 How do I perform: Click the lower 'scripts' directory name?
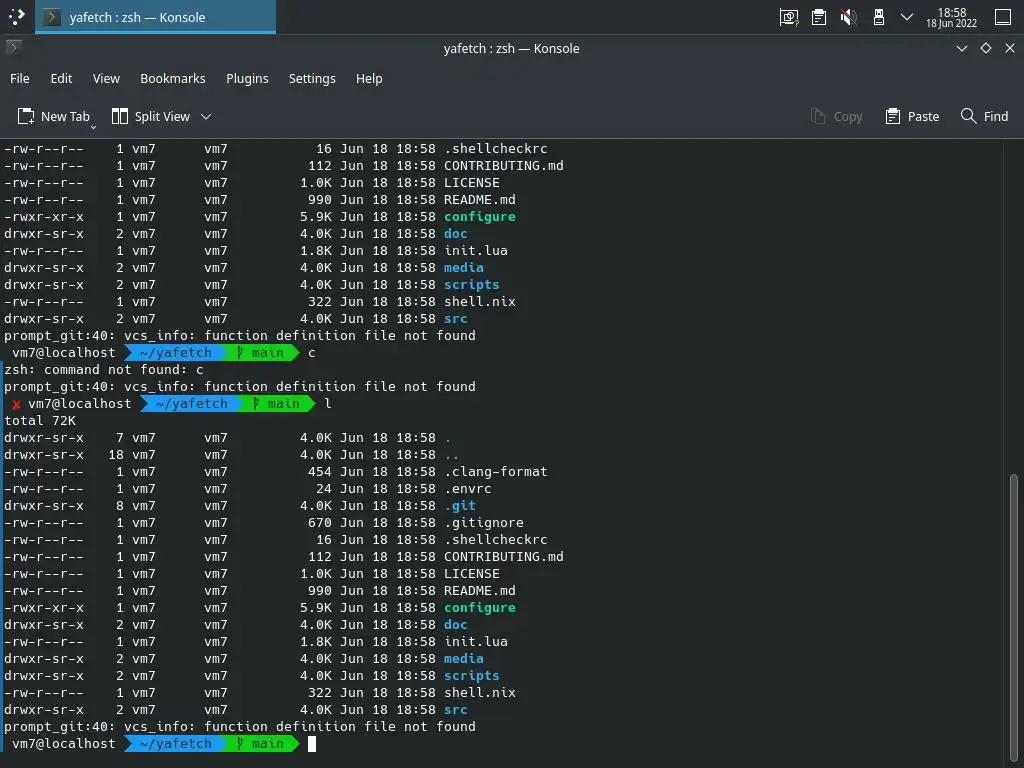472,675
